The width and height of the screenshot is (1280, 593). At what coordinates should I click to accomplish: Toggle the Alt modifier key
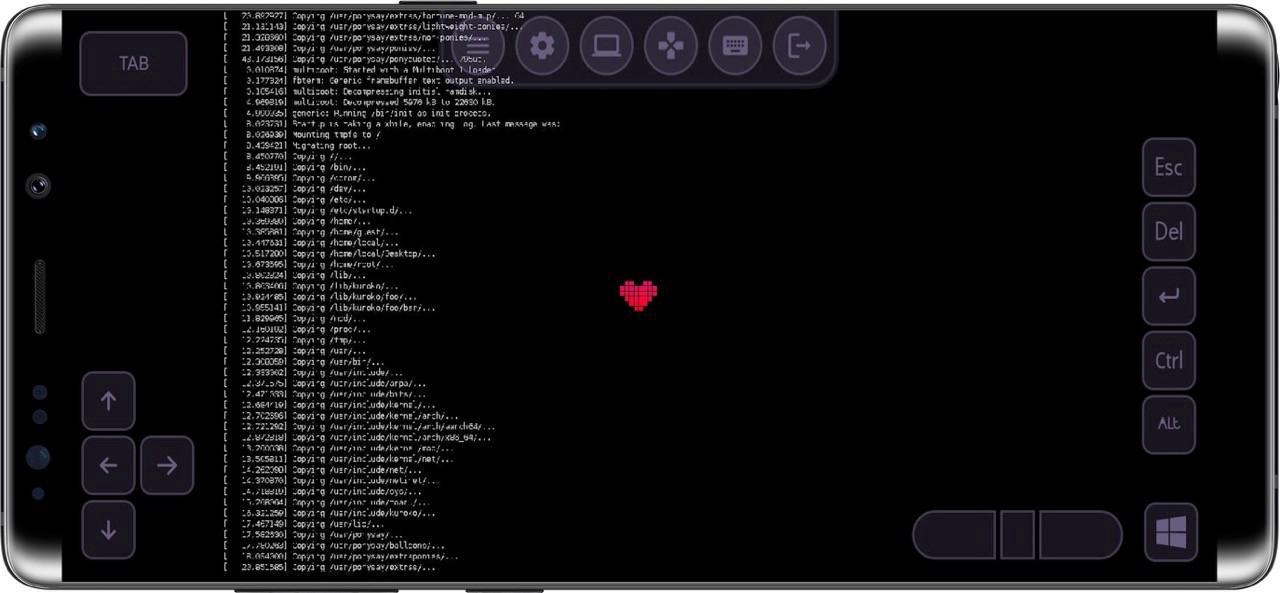(x=1168, y=423)
